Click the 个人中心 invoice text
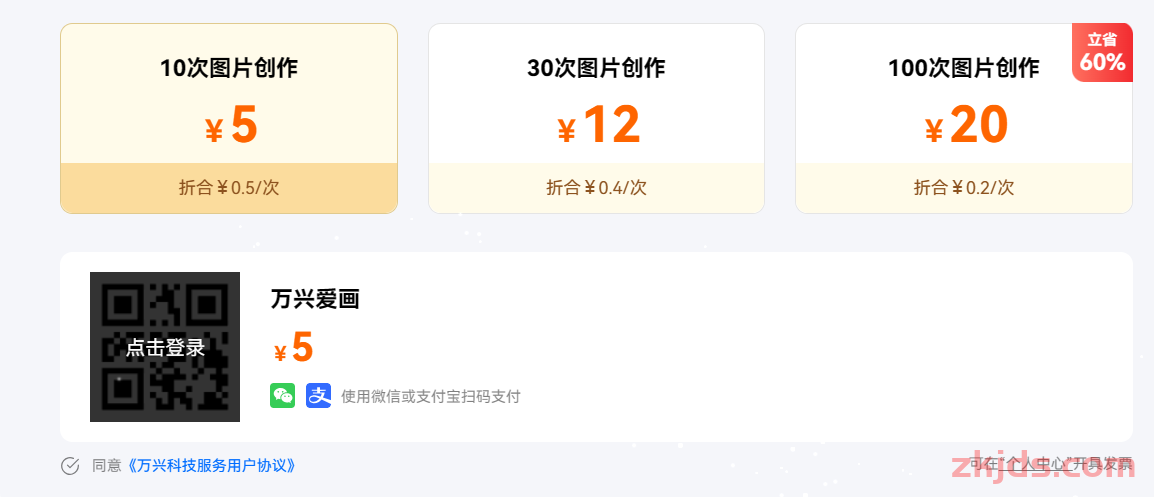Image resolution: width=1154 pixels, height=497 pixels. 1050,464
